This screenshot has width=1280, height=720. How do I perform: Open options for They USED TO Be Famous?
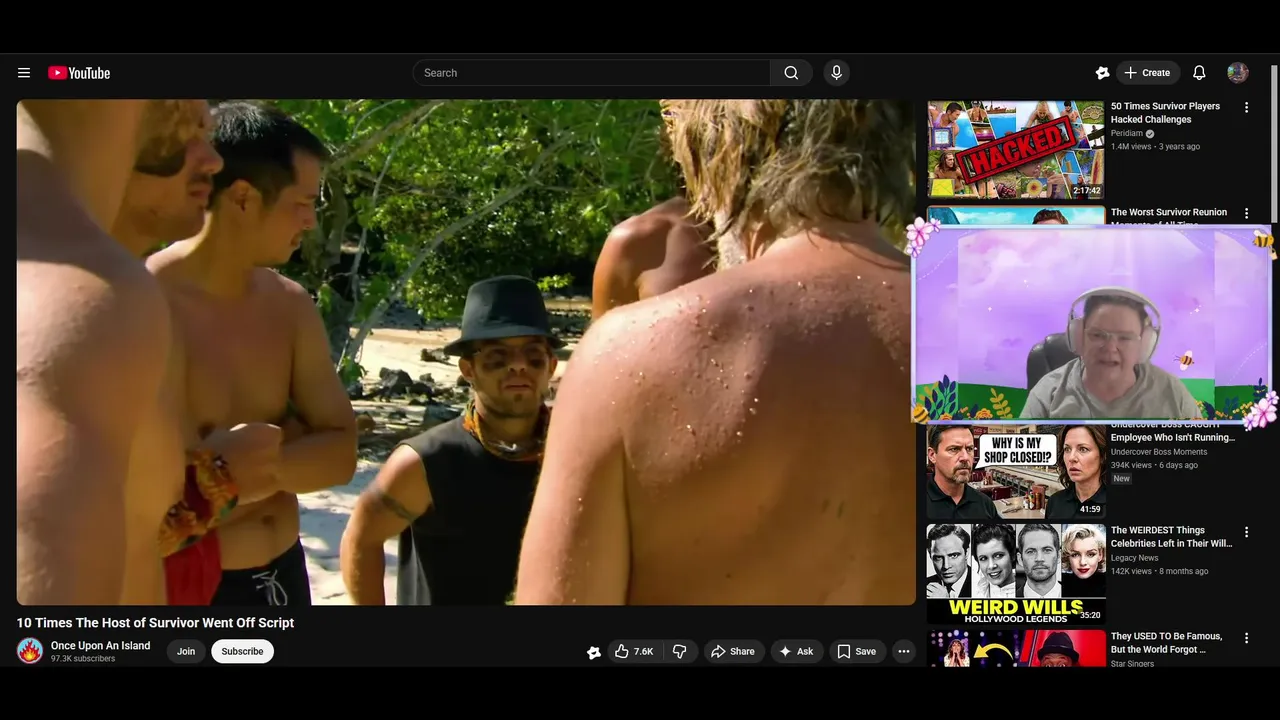[1246, 638]
